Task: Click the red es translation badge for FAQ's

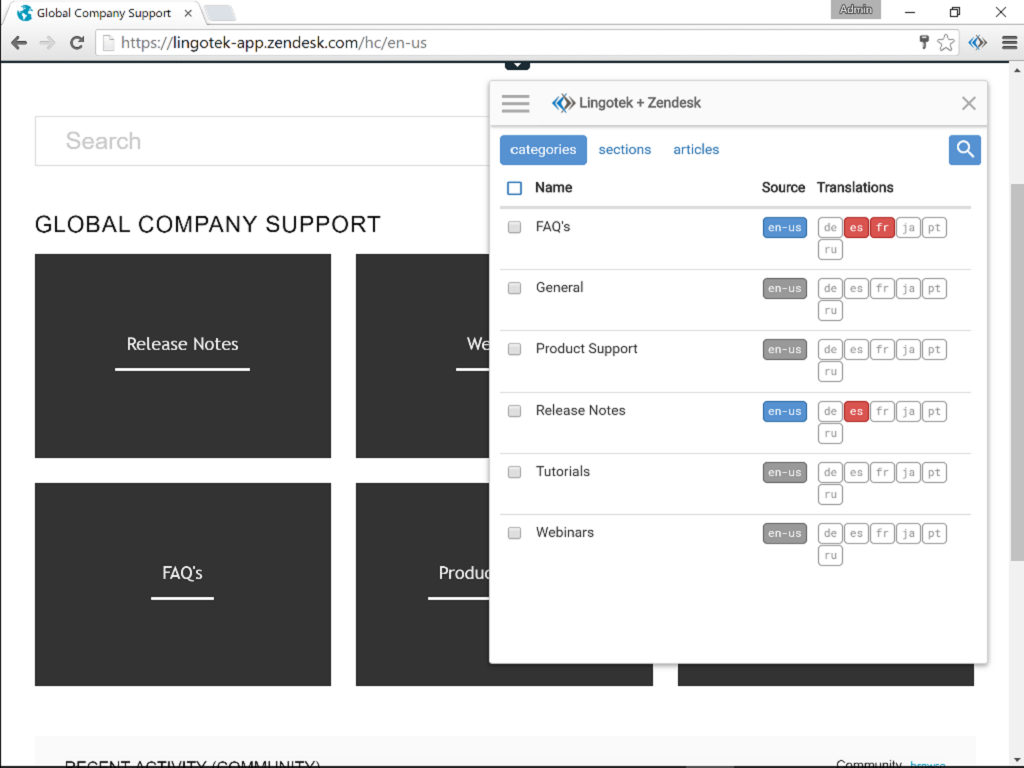Action: [x=856, y=228]
